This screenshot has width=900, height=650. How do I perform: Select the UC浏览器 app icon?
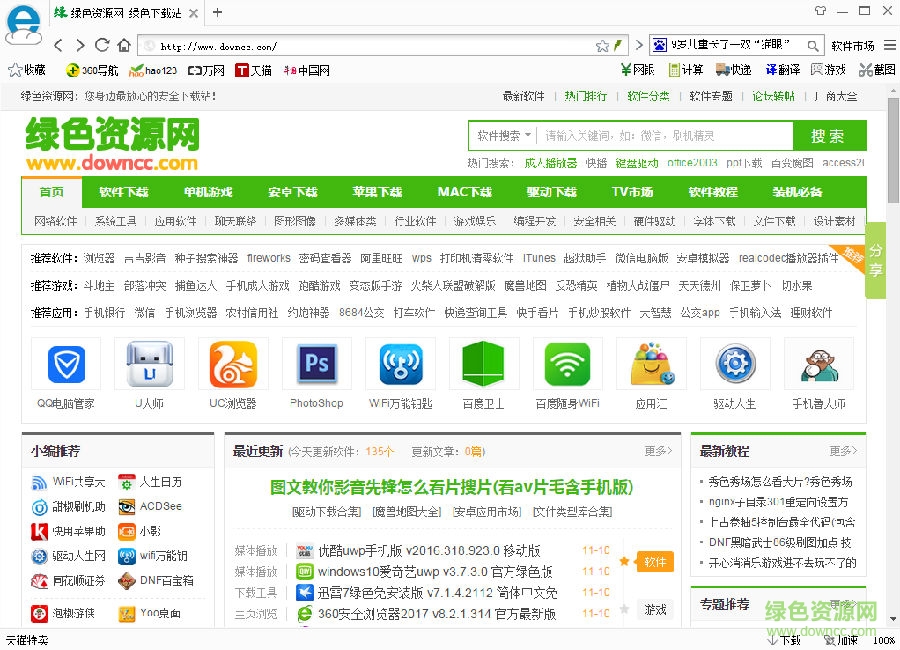pyautogui.click(x=233, y=365)
